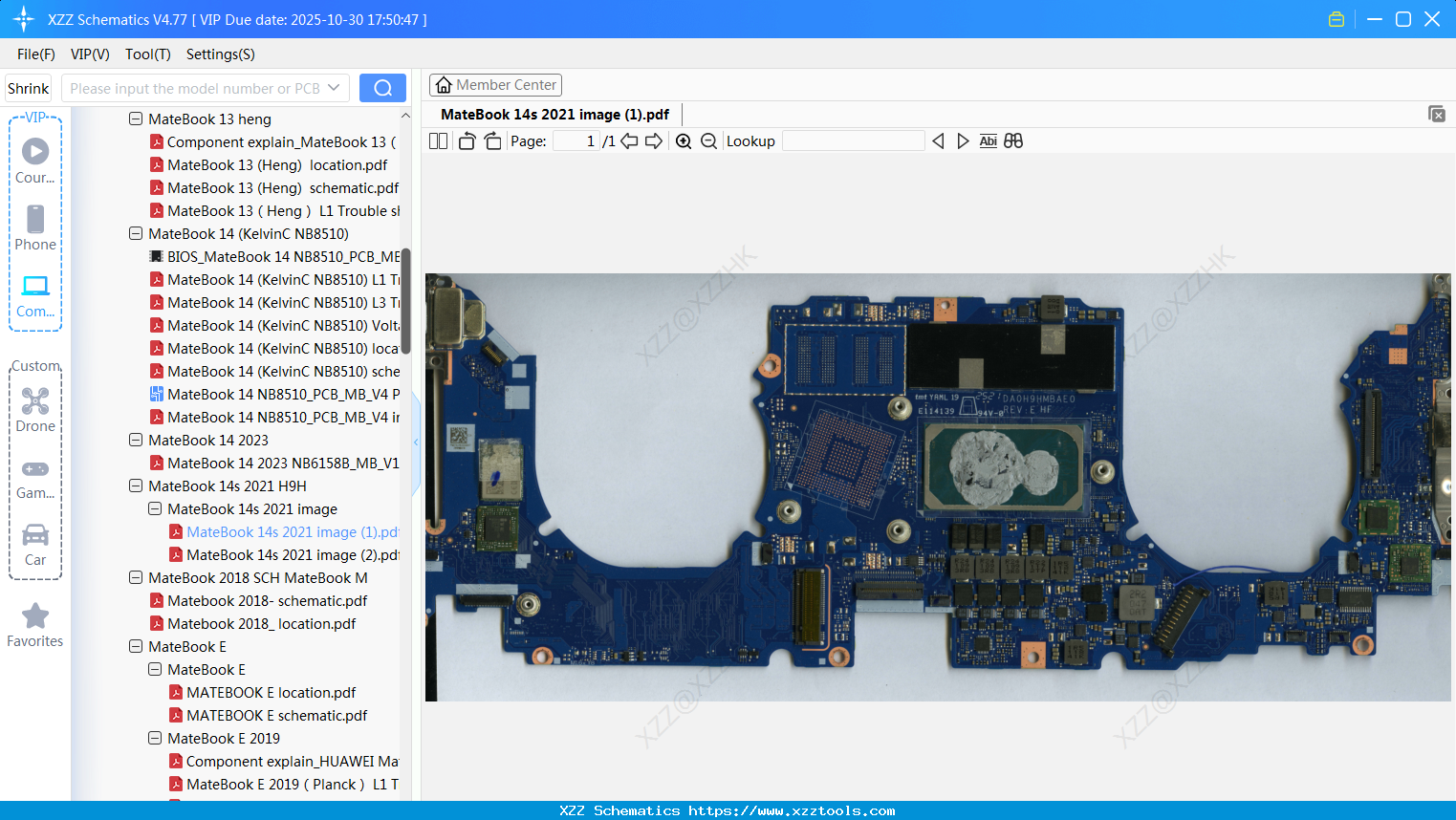This screenshot has width=1456, height=820.
Task: Click the XZZ Schematics app logo
Action: (24, 19)
